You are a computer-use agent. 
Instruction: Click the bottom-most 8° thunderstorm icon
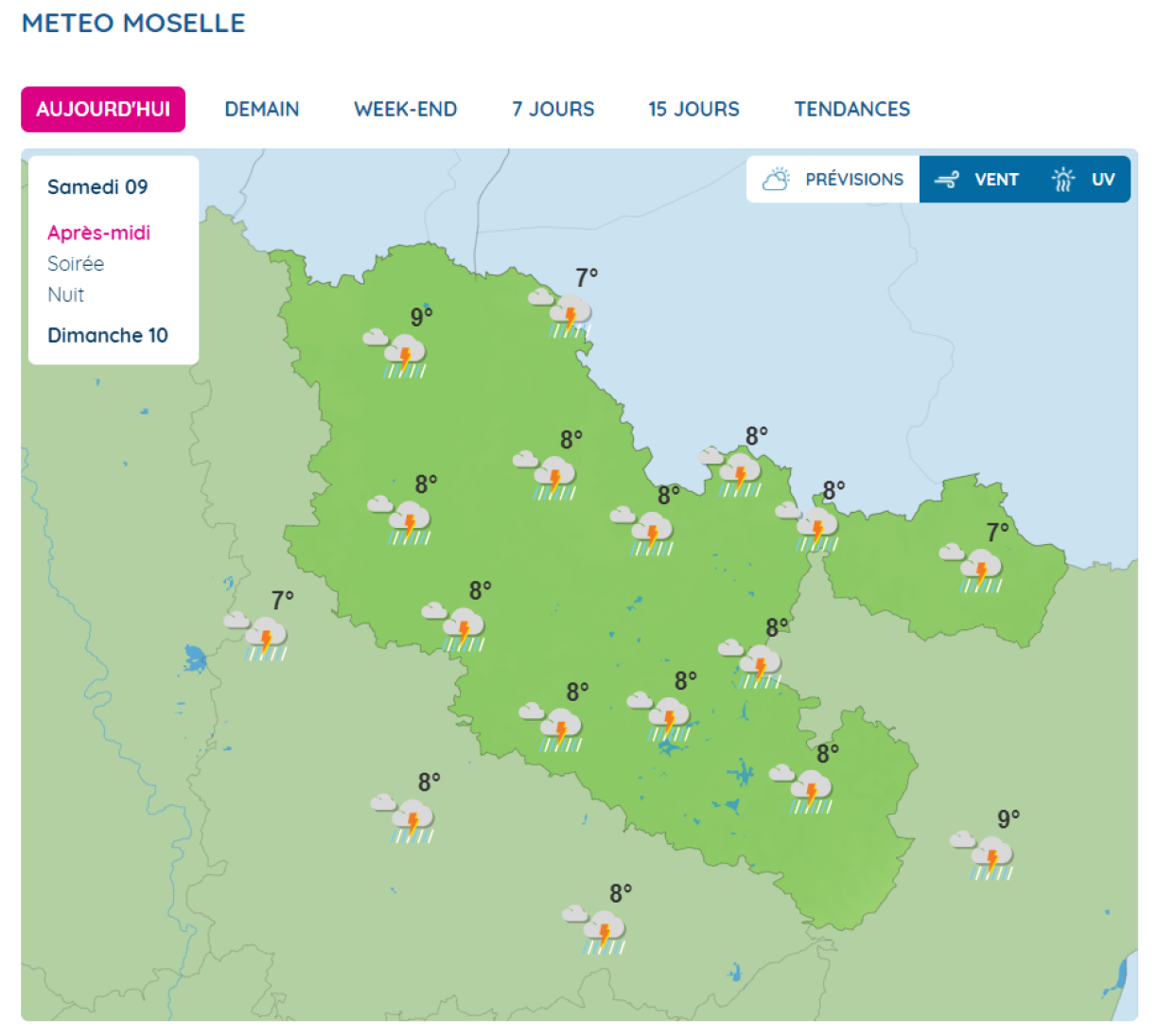[x=600, y=930]
